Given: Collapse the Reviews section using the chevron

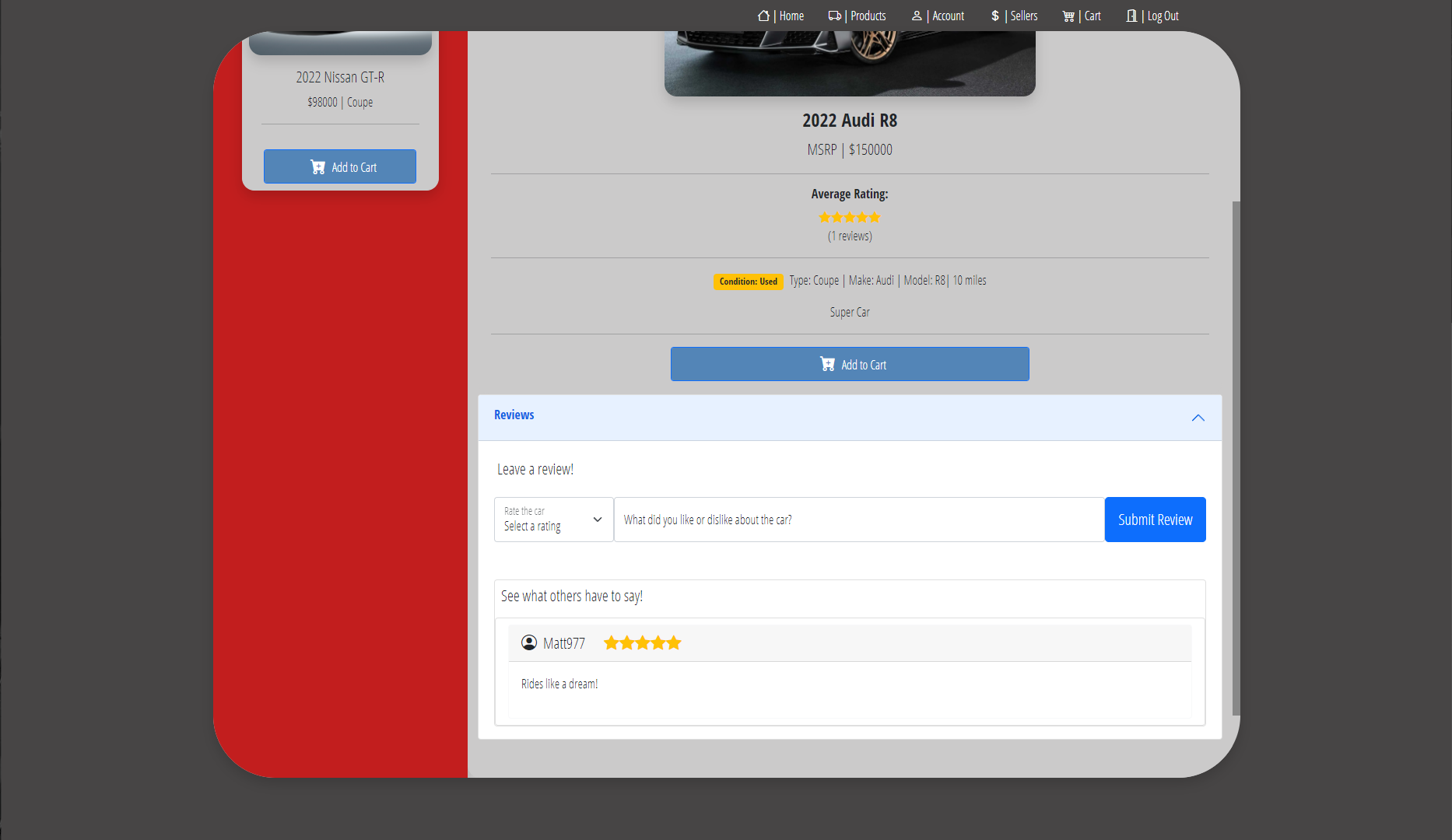Looking at the screenshot, I should click(1198, 418).
